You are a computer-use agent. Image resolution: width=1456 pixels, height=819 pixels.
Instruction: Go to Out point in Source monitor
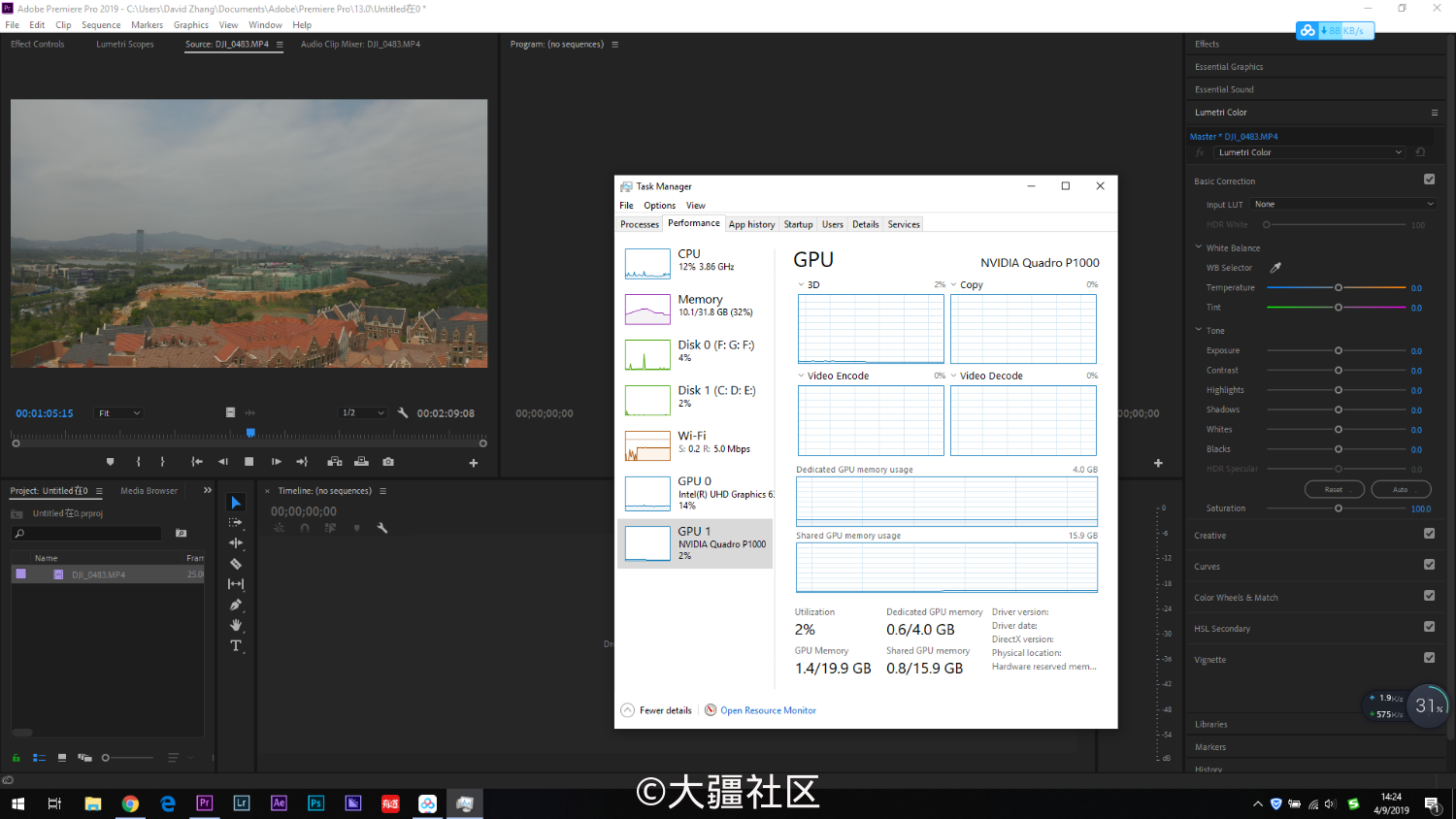click(x=302, y=462)
